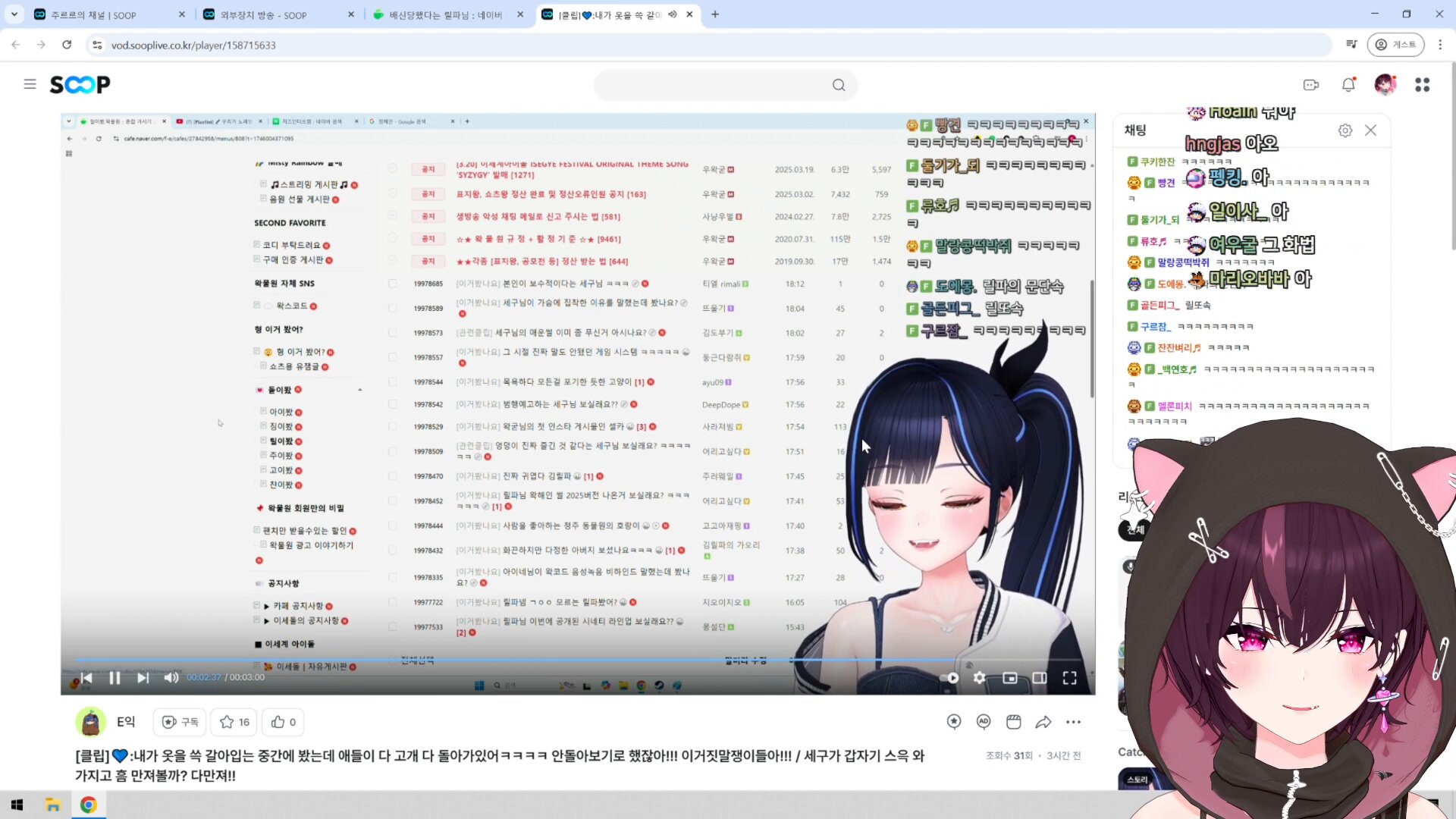Toggle the autoplay switch in player

click(950, 678)
